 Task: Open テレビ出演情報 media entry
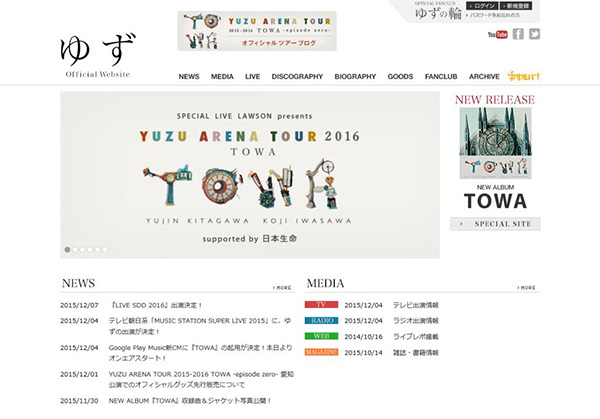tap(416, 305)
